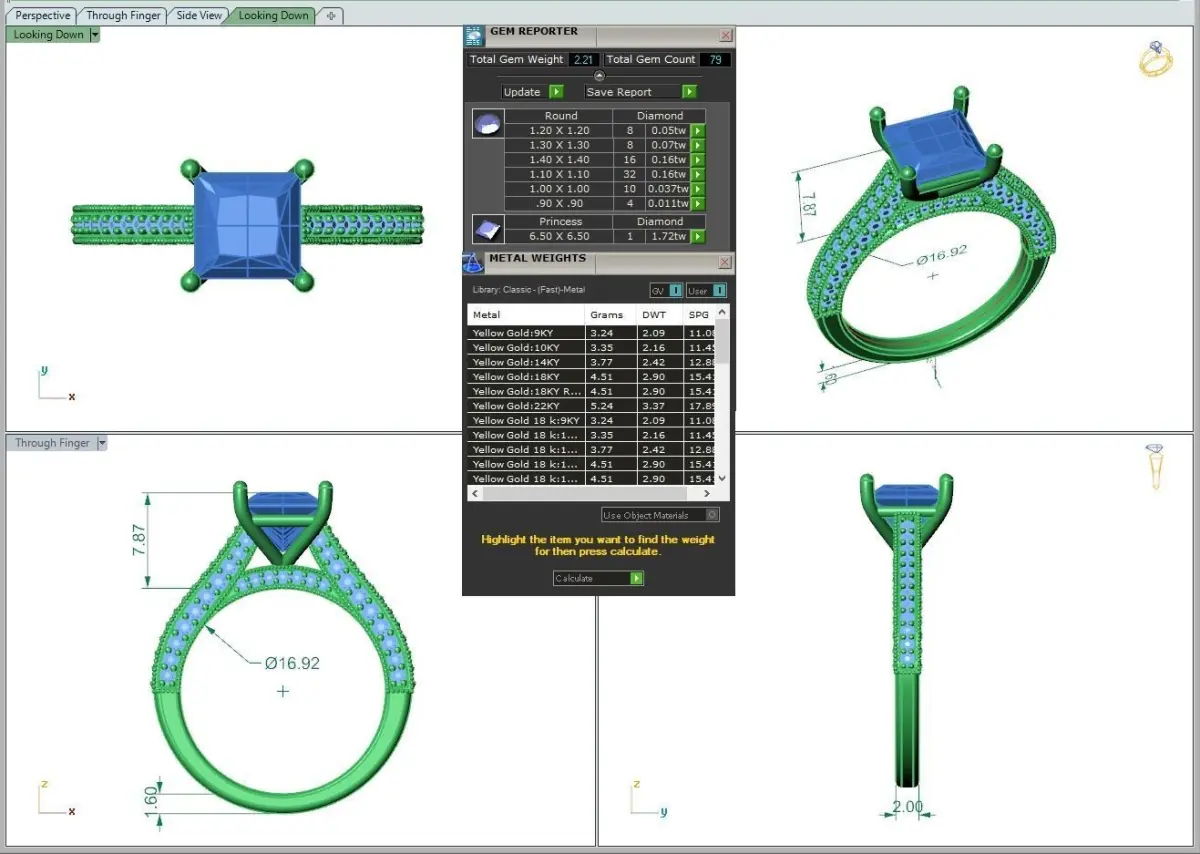Click the SPG column header

click(700, 315)
